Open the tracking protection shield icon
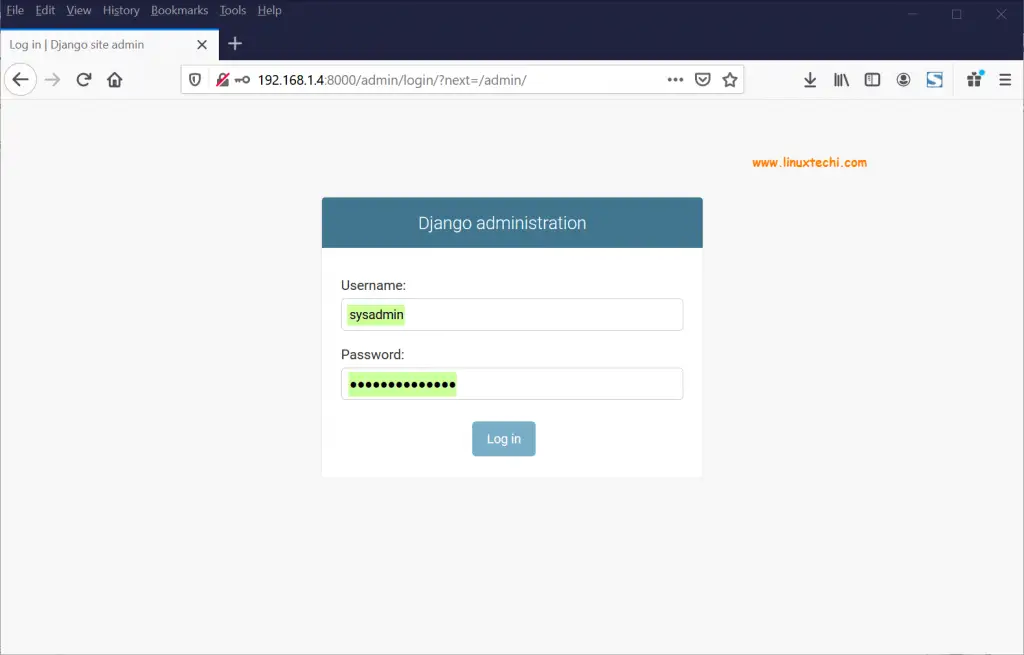 194,79
